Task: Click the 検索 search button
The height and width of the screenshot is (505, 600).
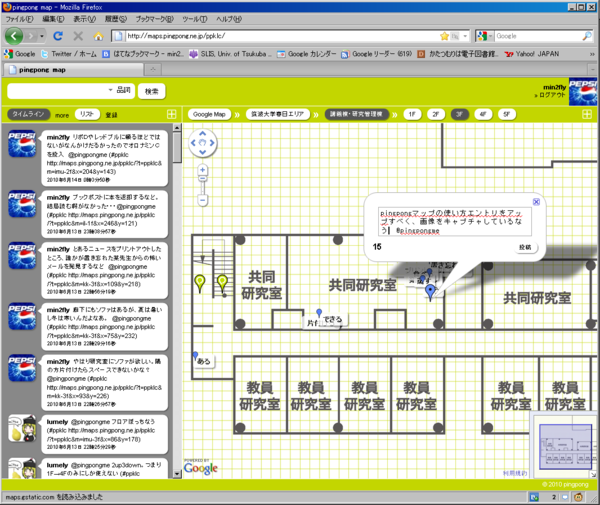Action: pos(152,91)
